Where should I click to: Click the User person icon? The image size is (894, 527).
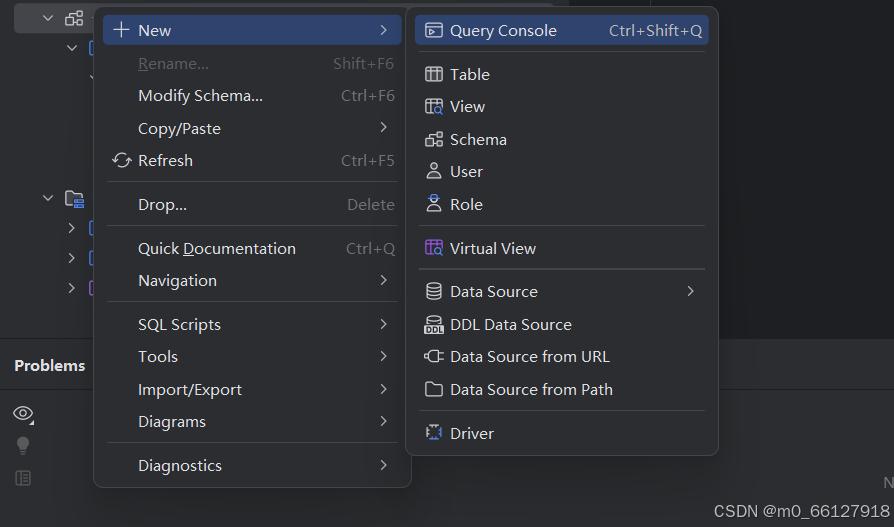coord(434,172)
